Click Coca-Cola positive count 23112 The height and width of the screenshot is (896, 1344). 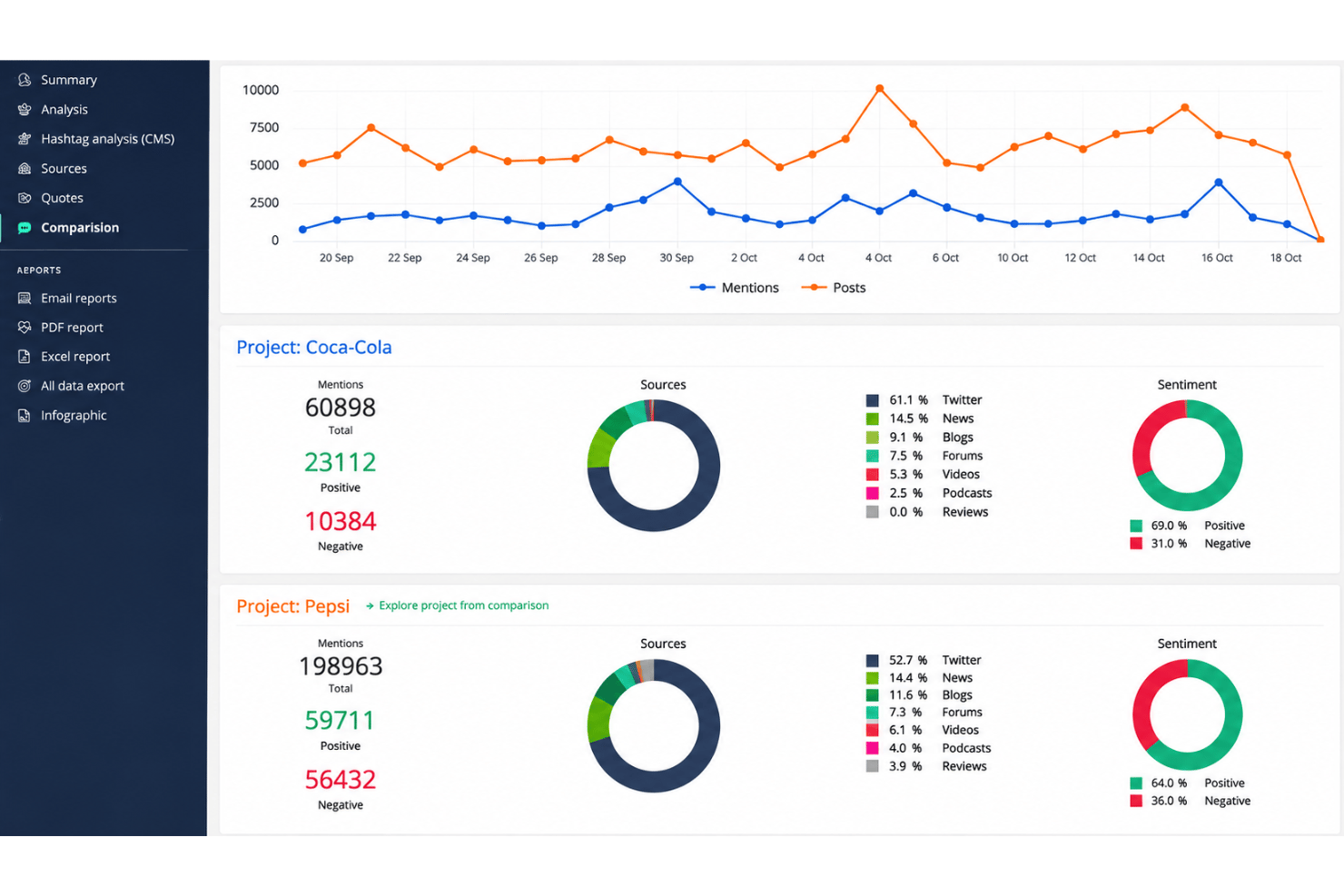(x=341, y=462)
